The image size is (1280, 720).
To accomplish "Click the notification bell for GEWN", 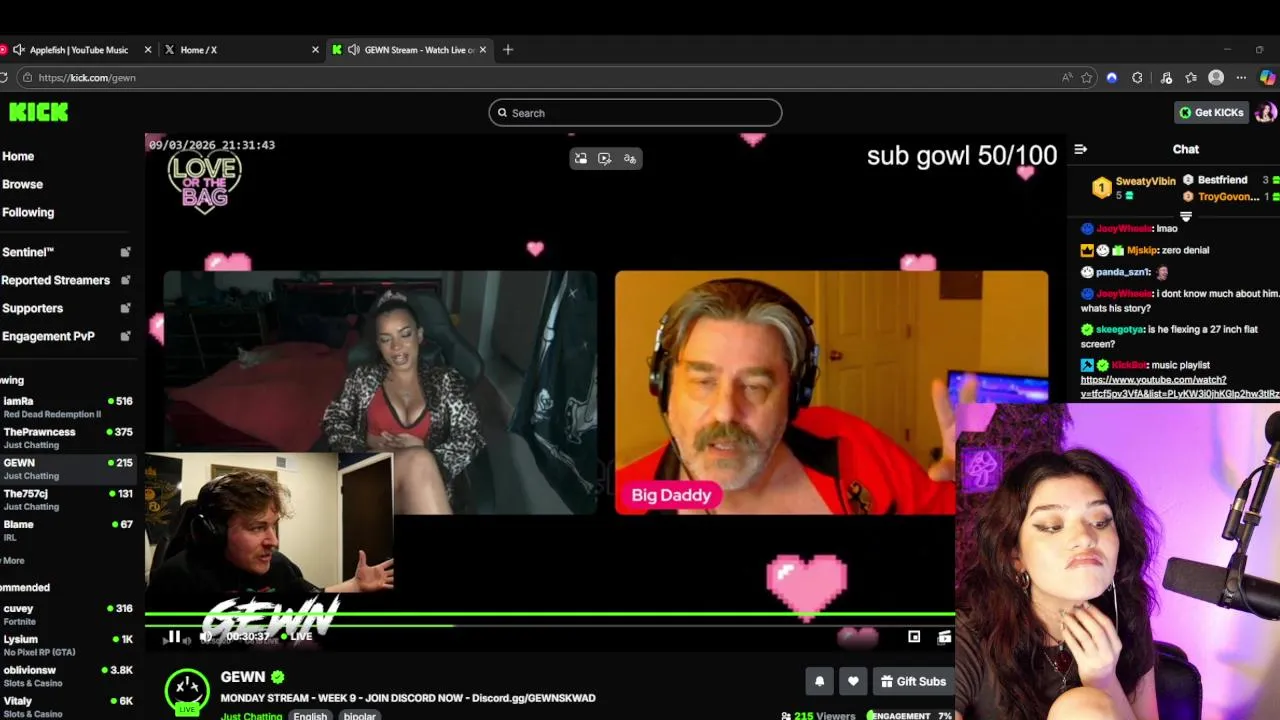I will [819, 681].
